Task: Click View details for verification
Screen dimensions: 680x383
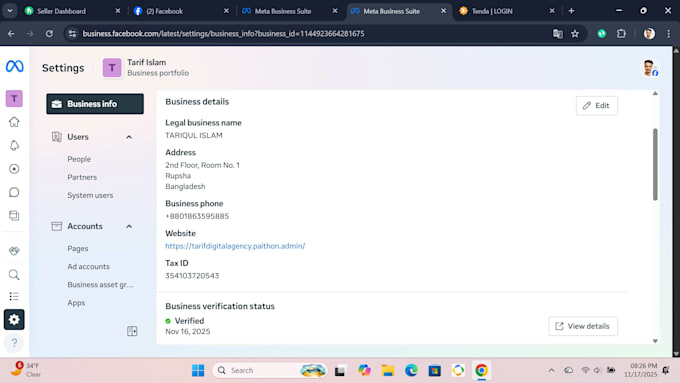Action: tap(583, 326)
